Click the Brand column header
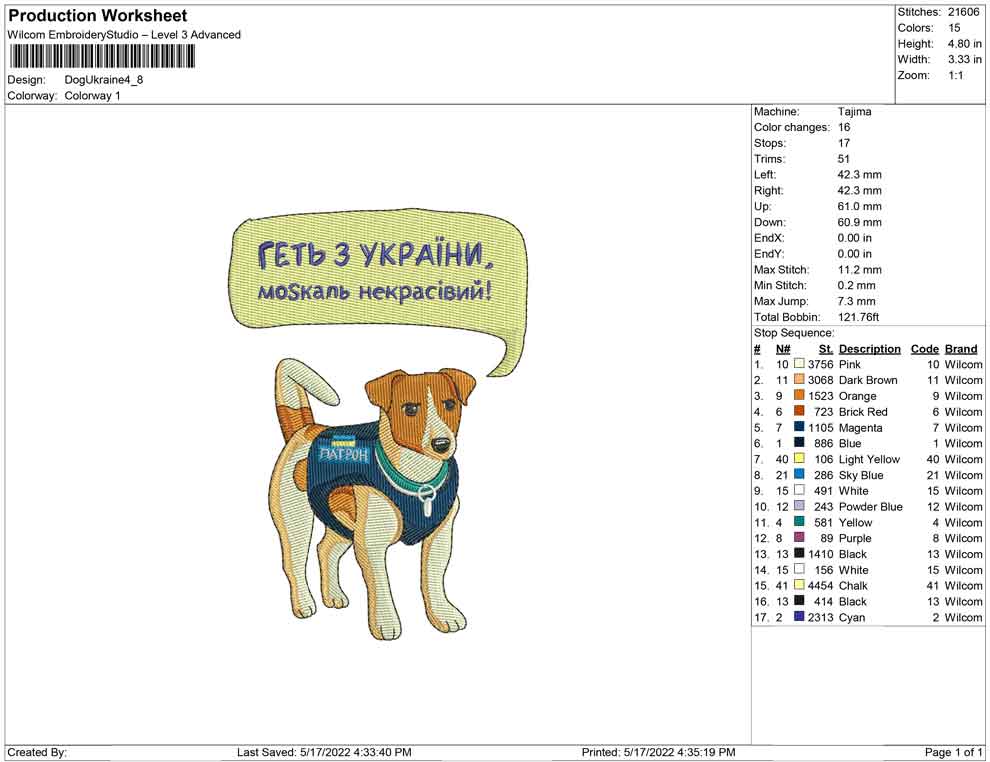This screenshot has height=762, width=990. (x=961, y=349)
